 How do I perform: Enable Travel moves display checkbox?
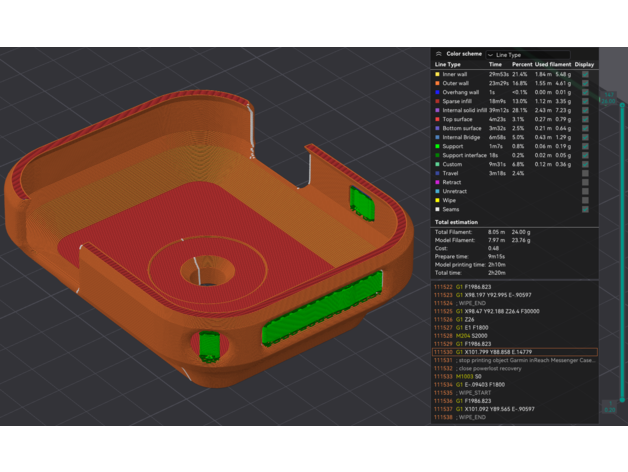[585, 173]
